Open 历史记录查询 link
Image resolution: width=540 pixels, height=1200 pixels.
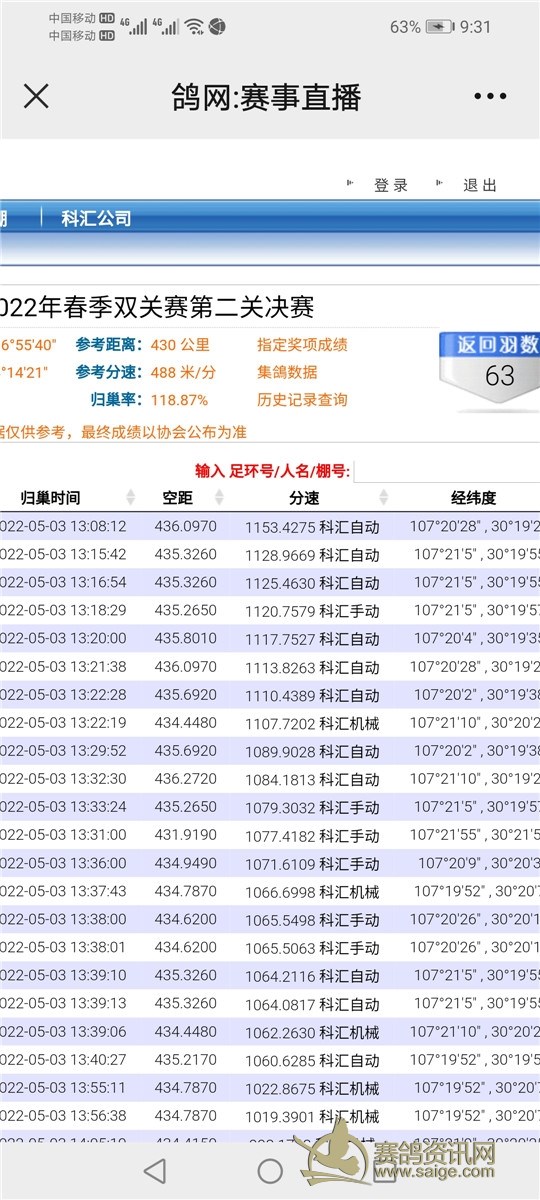[302, 400]
